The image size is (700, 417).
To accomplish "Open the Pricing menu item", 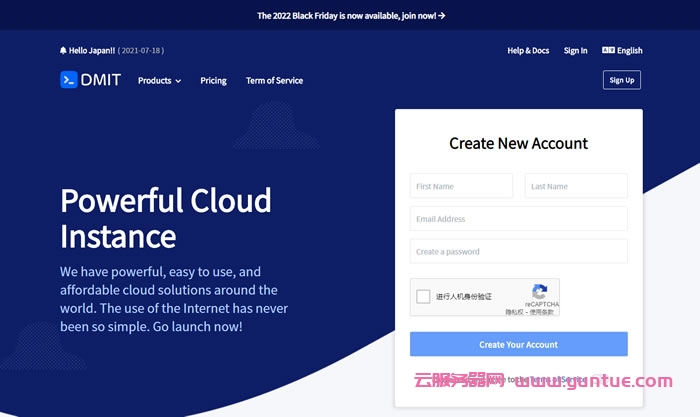I will 213,81.
